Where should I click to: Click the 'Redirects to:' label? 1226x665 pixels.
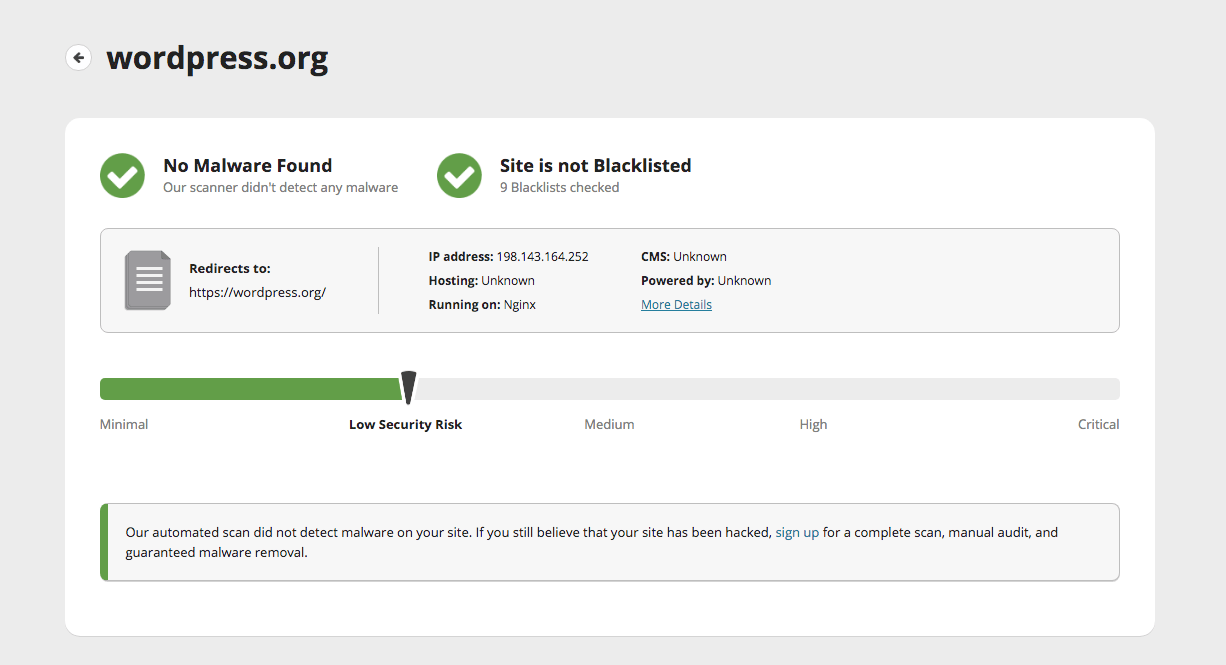pyautogui.click(x=229, y=269)
